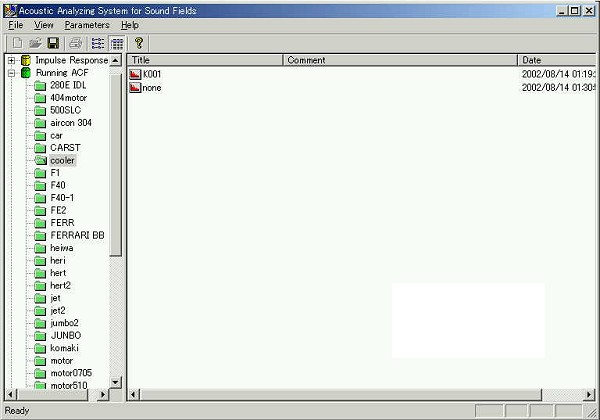
Task: Select the none measurement entry
Action: [x=151, y=88]
